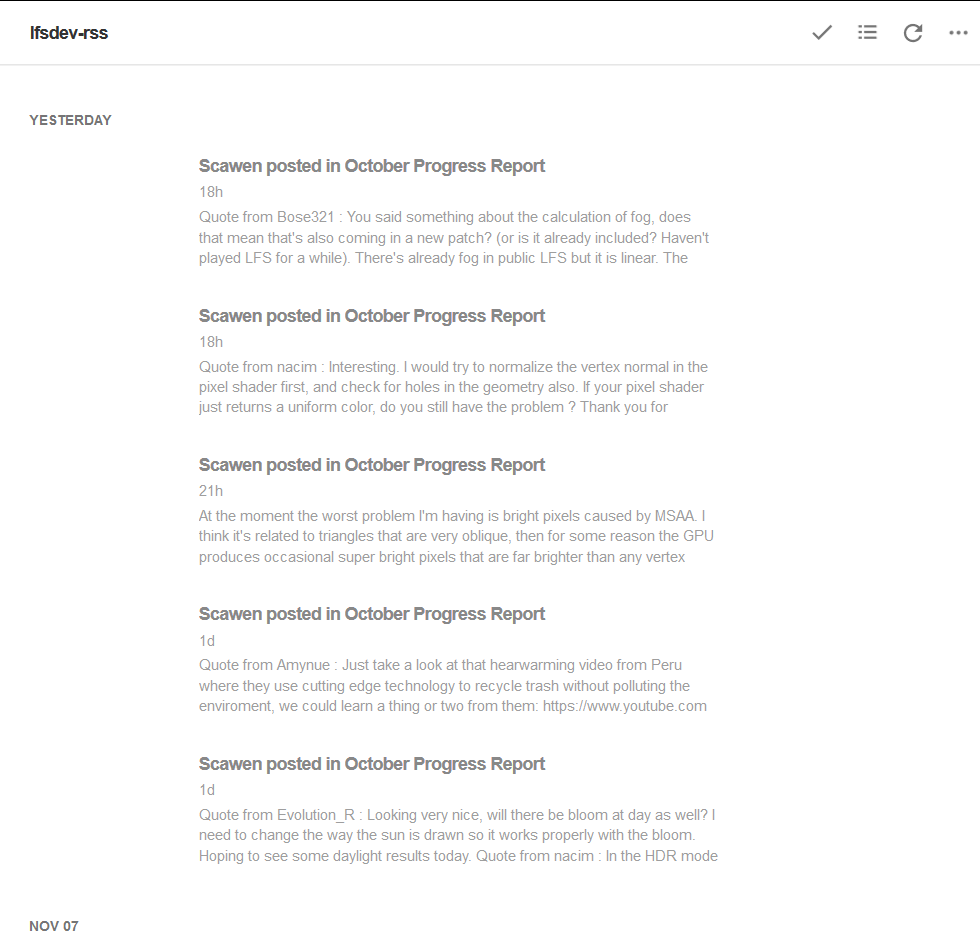The height and width of the screenshot is (946, 980).
Task: Open the post title above the Amynue quote
Action: [372, 614]
